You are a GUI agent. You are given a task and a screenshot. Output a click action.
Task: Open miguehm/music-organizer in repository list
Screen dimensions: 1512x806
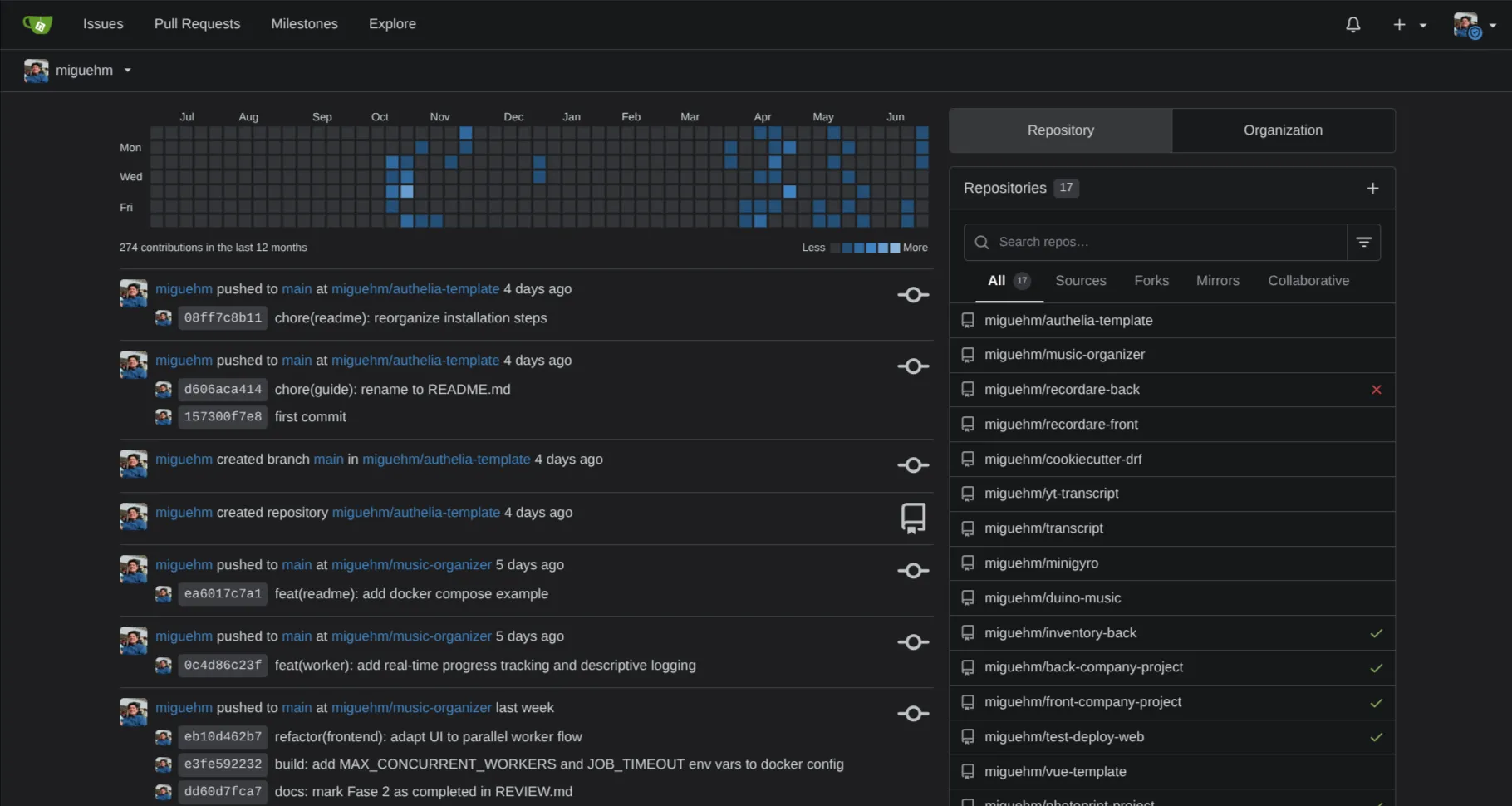point(1064,355)
